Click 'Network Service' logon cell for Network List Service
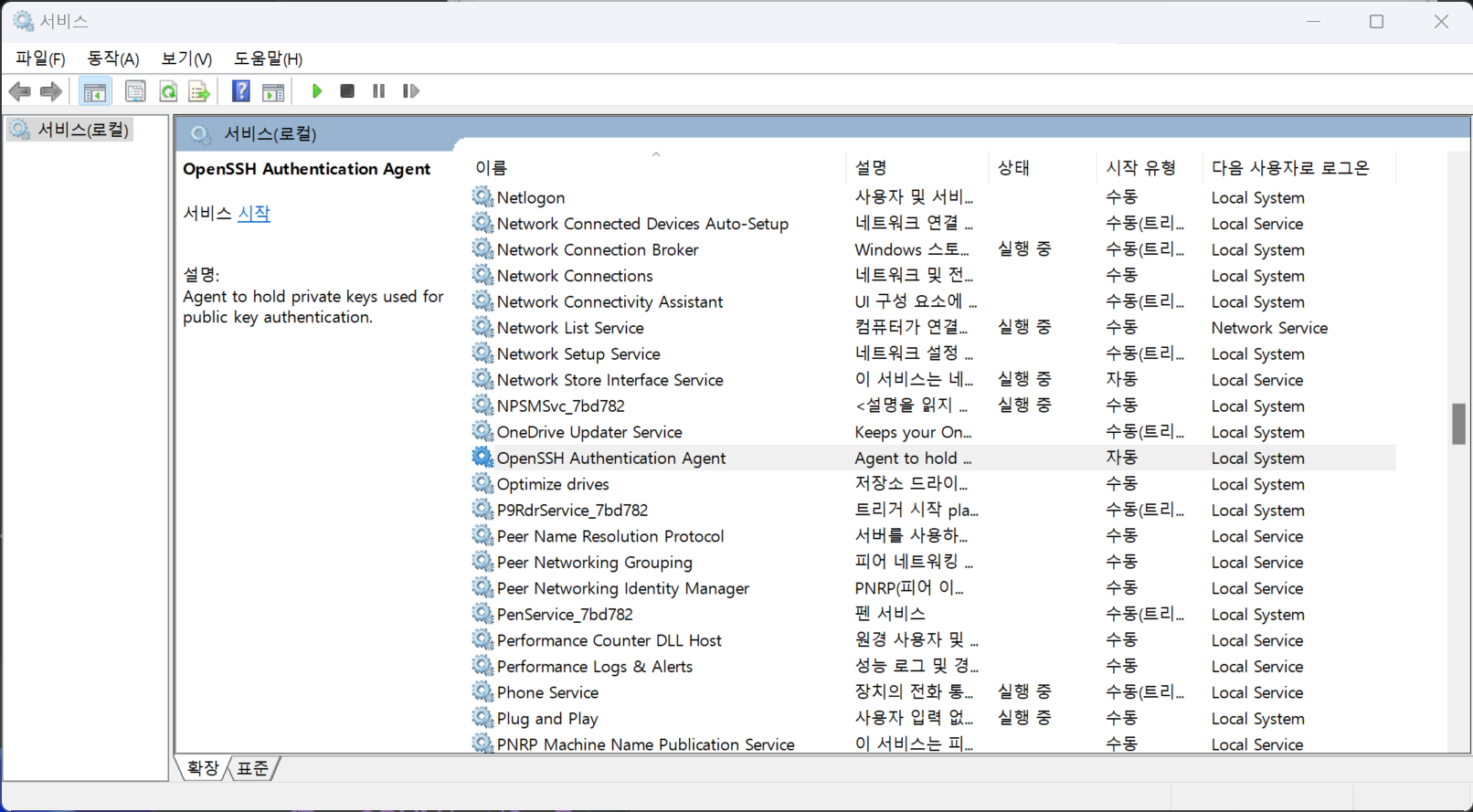The image size is (1473, 812). coord(1269,327)
